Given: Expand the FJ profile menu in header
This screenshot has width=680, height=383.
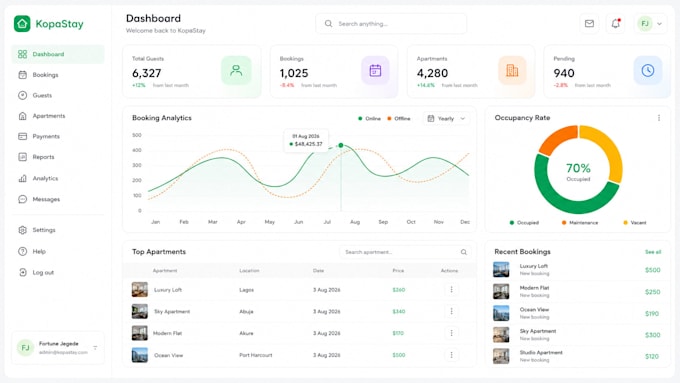Looking at the screenshot, I should (x=651, y=24).
